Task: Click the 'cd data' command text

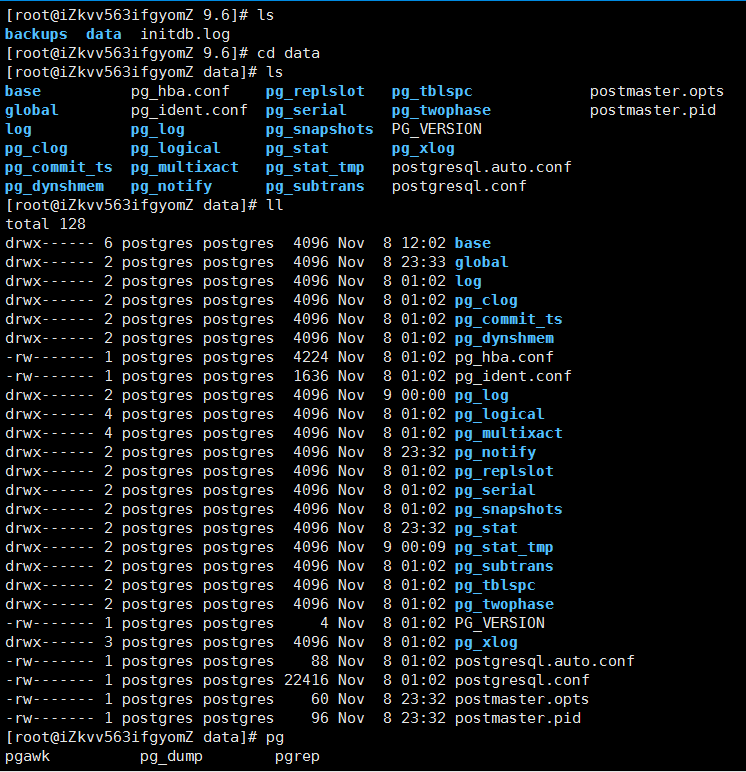Action: pyautogui.click(x=288, y=53)
